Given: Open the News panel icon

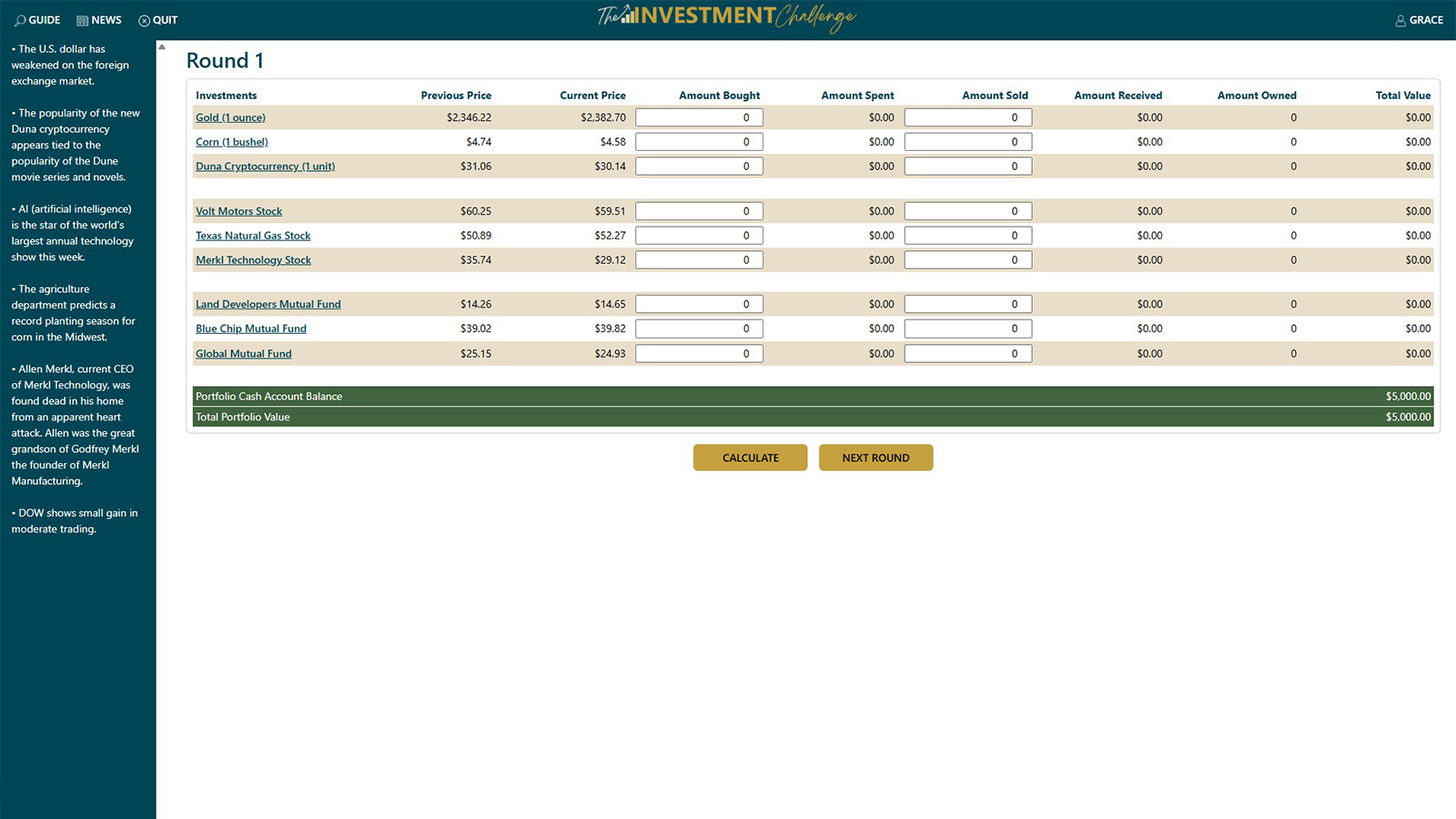Looking at the screenshot, I should point(82,20).
